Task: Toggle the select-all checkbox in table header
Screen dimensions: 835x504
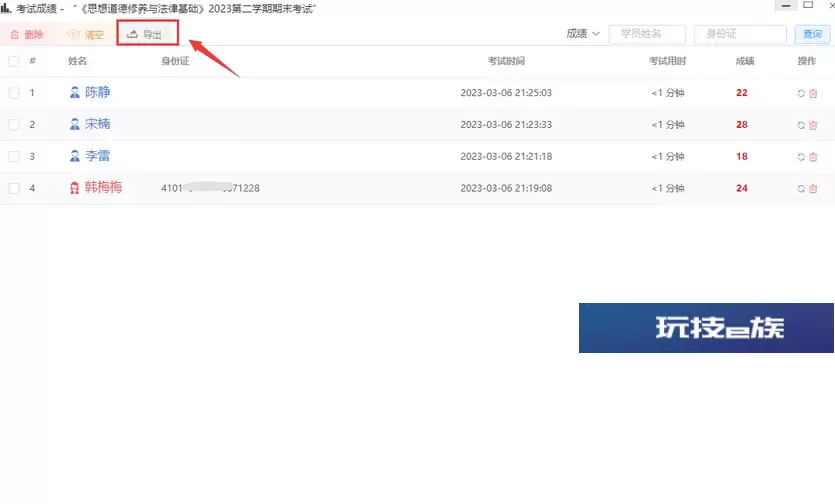Action: pos(14,61)
